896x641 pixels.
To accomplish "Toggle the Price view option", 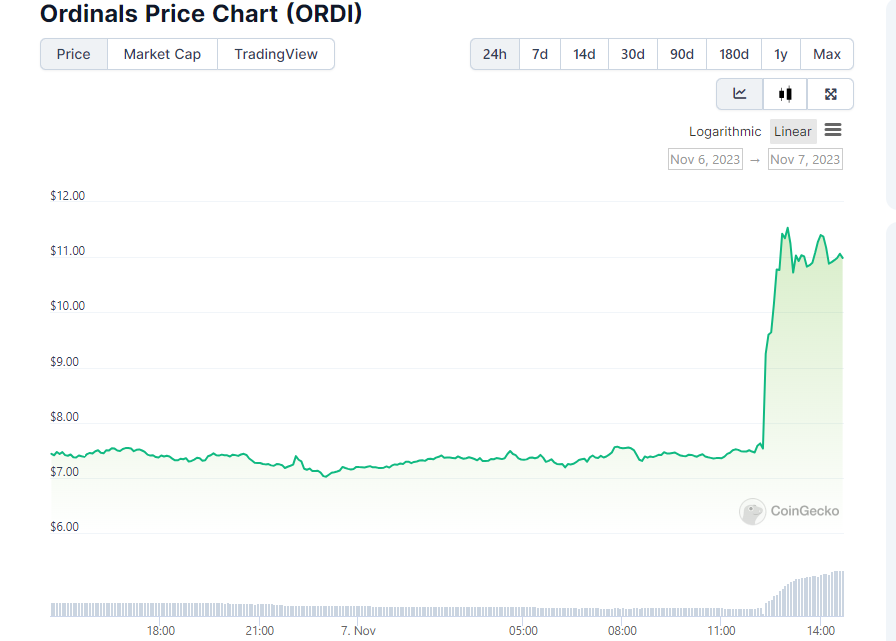I will pyautogui.click(x=73, y=54).
